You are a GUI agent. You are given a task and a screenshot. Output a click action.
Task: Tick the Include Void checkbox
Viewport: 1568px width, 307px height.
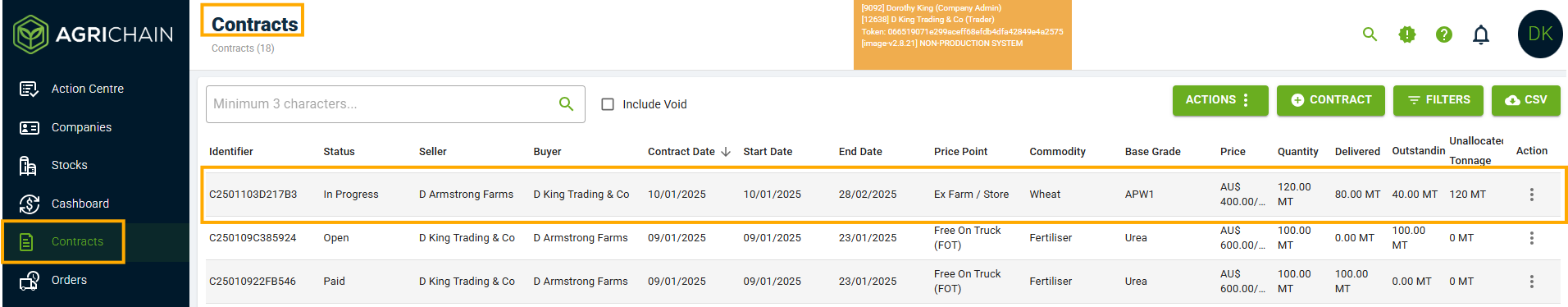click(608, 104)
